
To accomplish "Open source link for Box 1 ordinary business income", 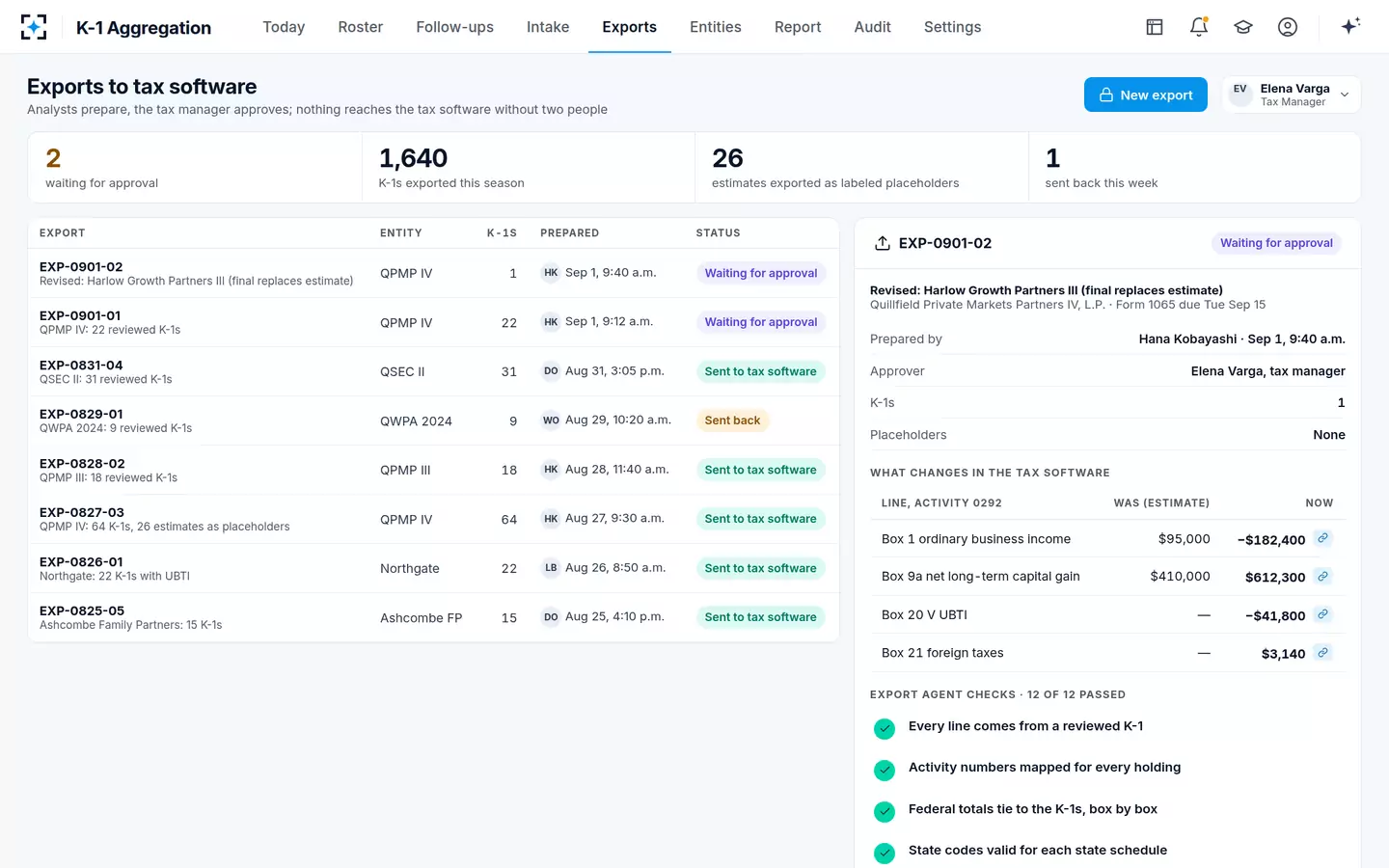I will (1323, 538).
